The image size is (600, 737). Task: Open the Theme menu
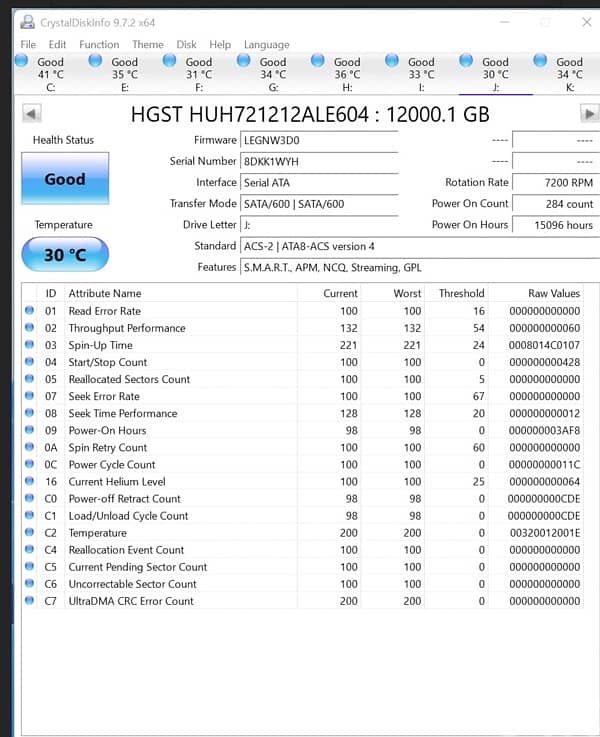point(148,45)
